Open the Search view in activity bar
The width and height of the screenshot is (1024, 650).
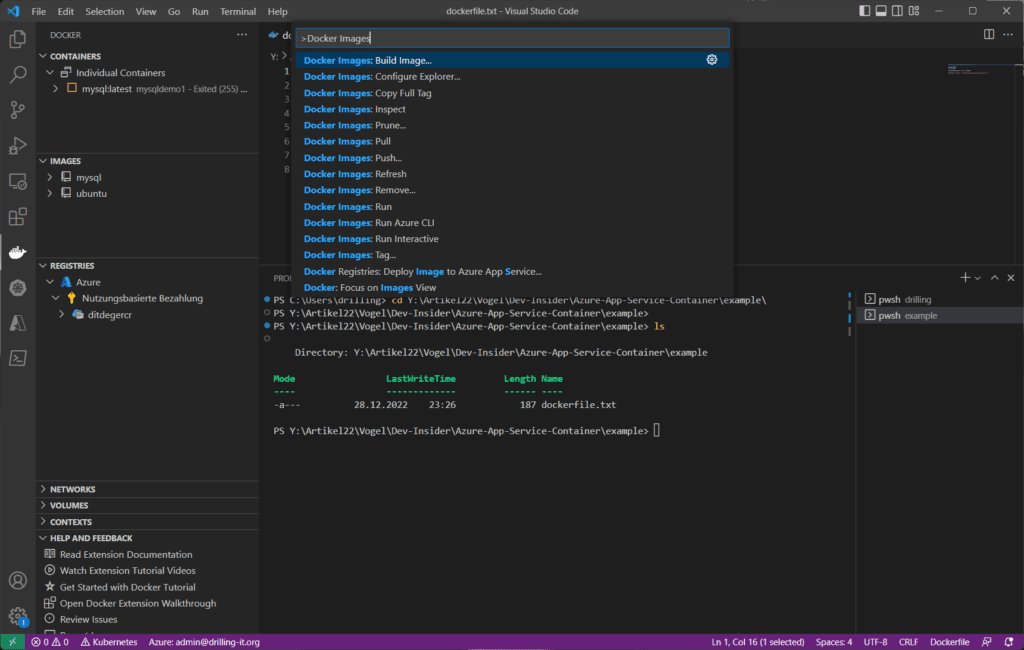point(18,74)
